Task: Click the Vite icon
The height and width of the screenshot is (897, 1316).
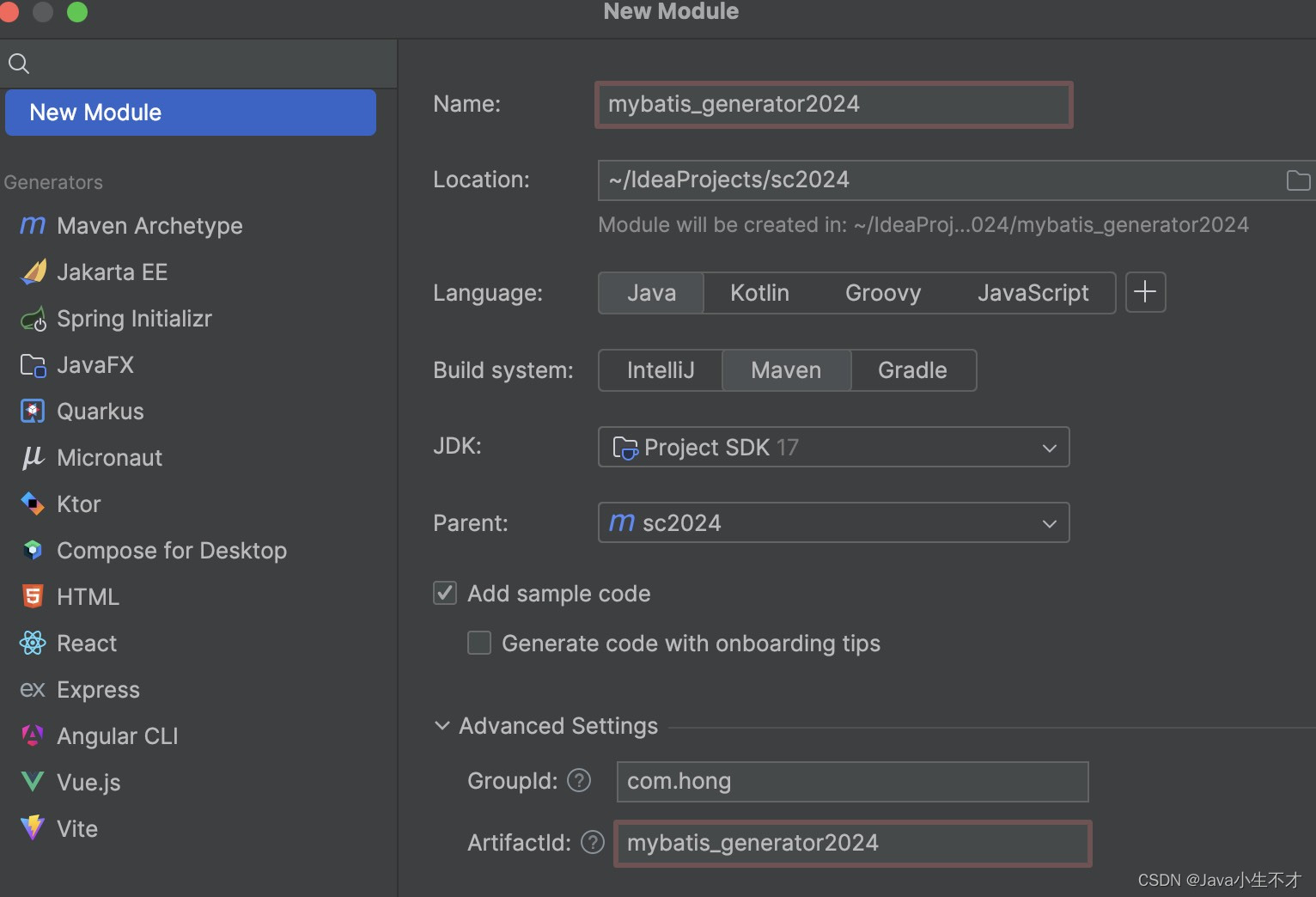Action: point(33,828)
